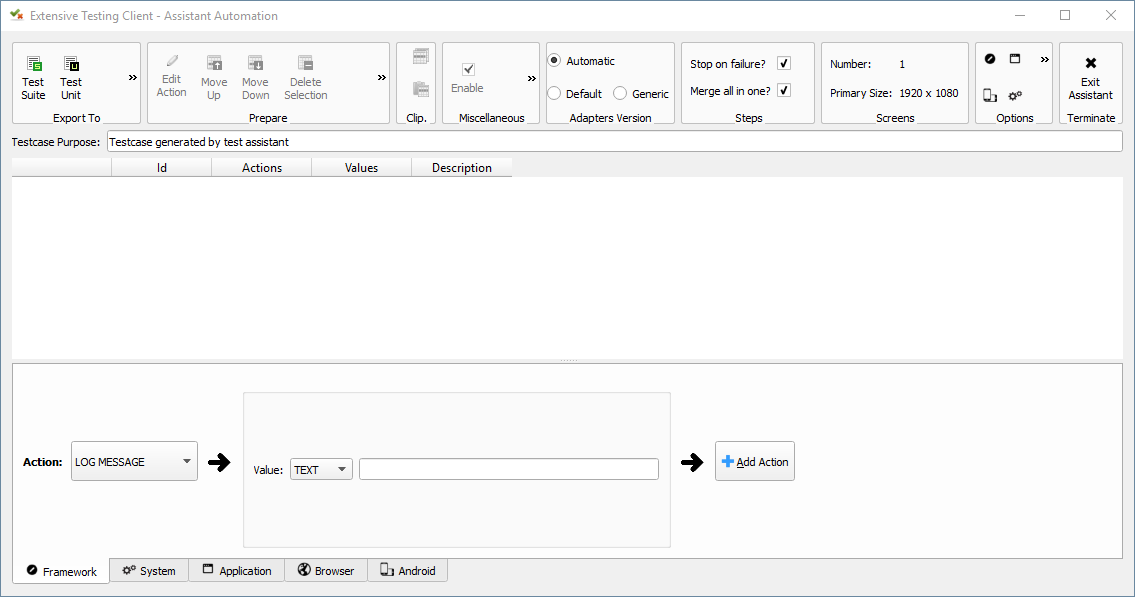The height and width of the screenshot is (597, 1135).
Task: Switch to the Android tab
Action: (408, 570)
